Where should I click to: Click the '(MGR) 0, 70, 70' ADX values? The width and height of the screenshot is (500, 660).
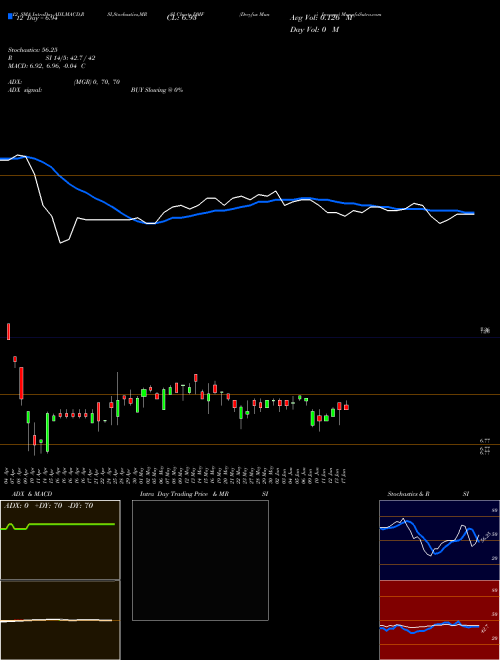click(x=97, y=82)
